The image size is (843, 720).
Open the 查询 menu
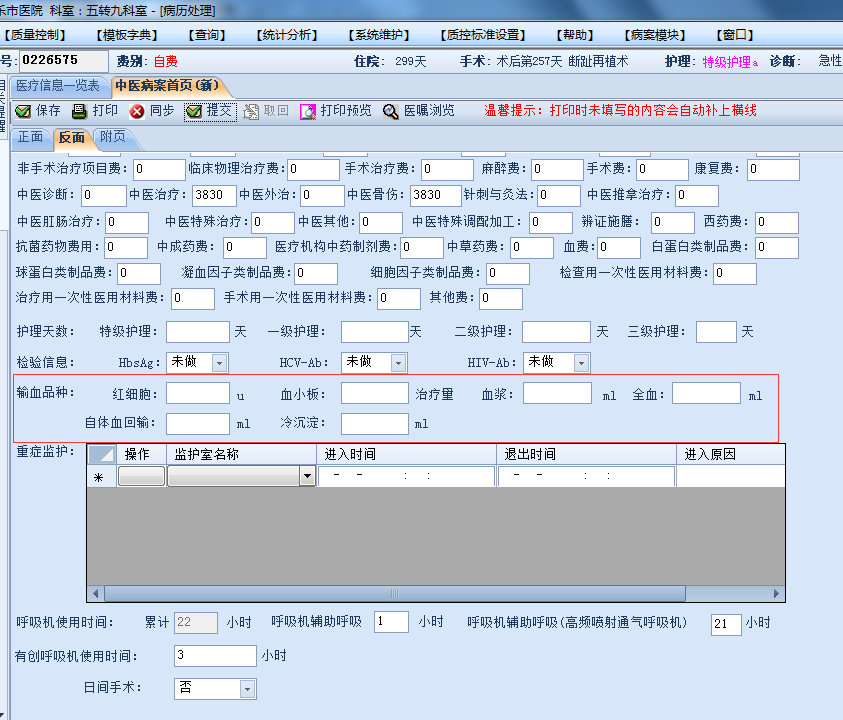207,35
